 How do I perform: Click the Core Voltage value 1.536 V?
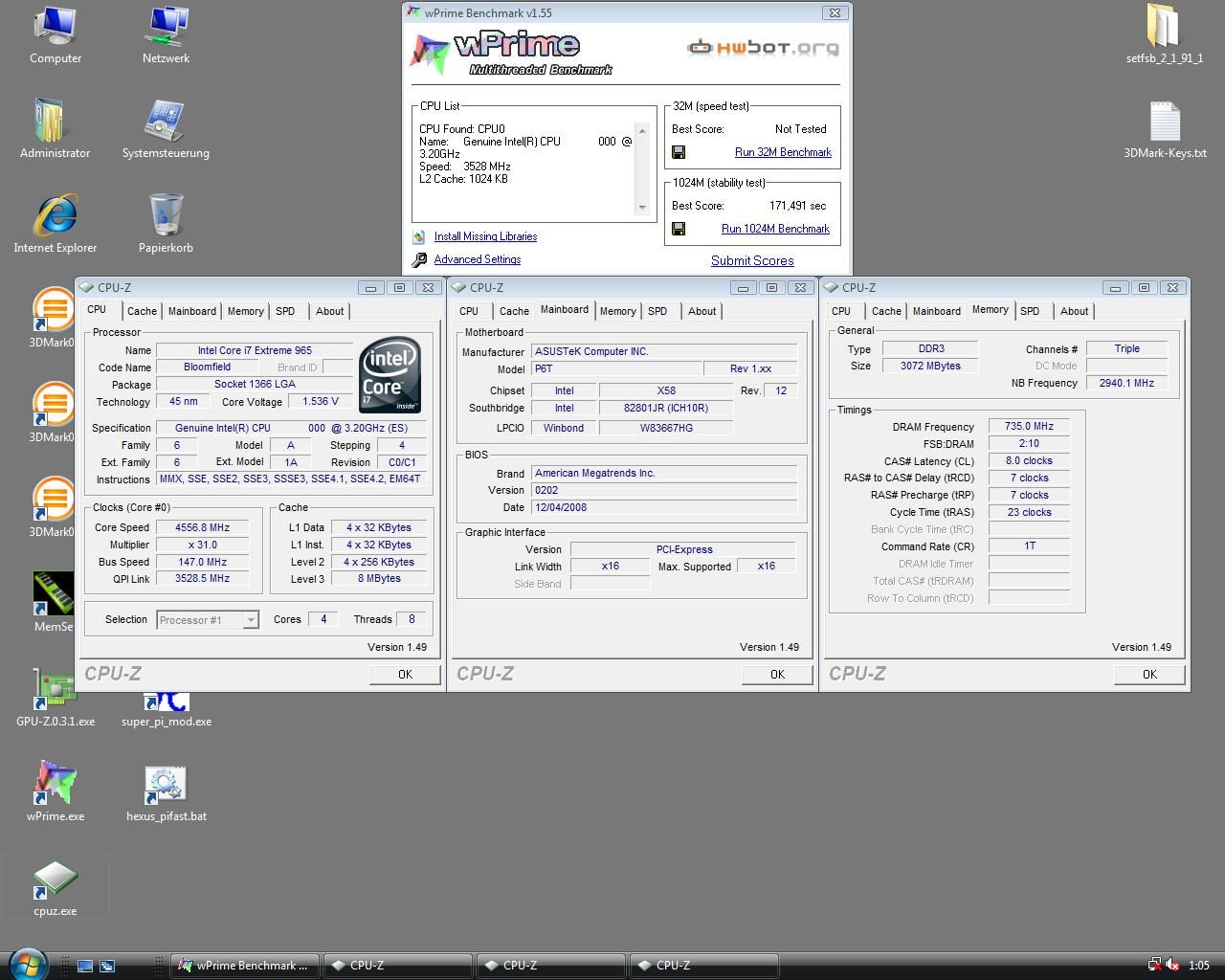tap(320, 402)
